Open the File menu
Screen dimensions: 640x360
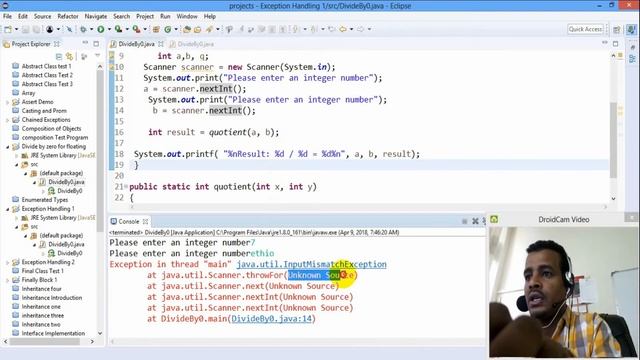pos(7,16)
